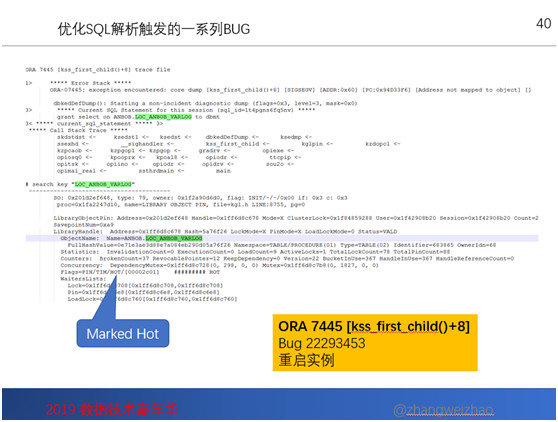The height and width of the screenshot is (422, 558).
Task: Click 'kzdopcl' in the call stack
Action: point(378,144)
